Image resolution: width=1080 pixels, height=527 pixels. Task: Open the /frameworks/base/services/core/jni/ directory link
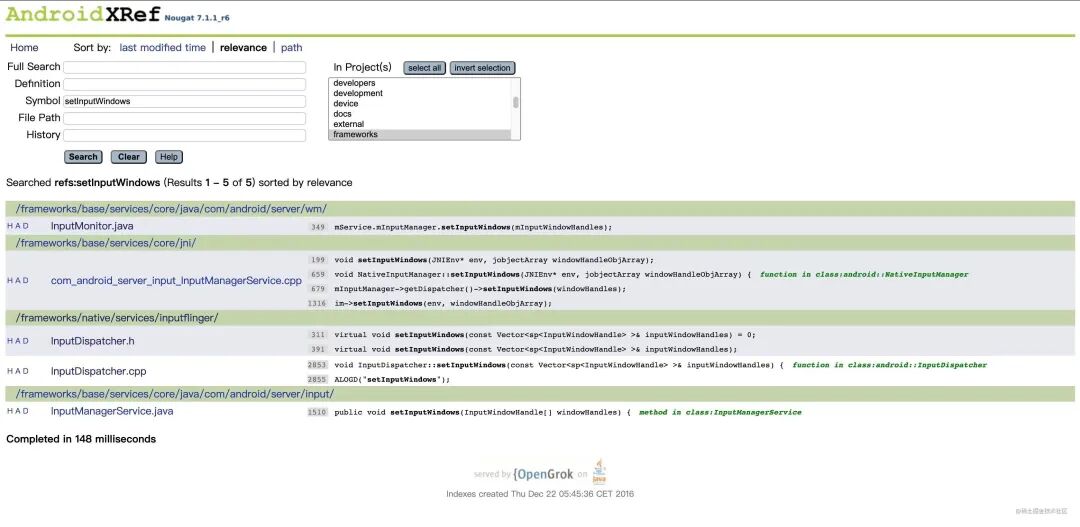click(x=106, y=242)
